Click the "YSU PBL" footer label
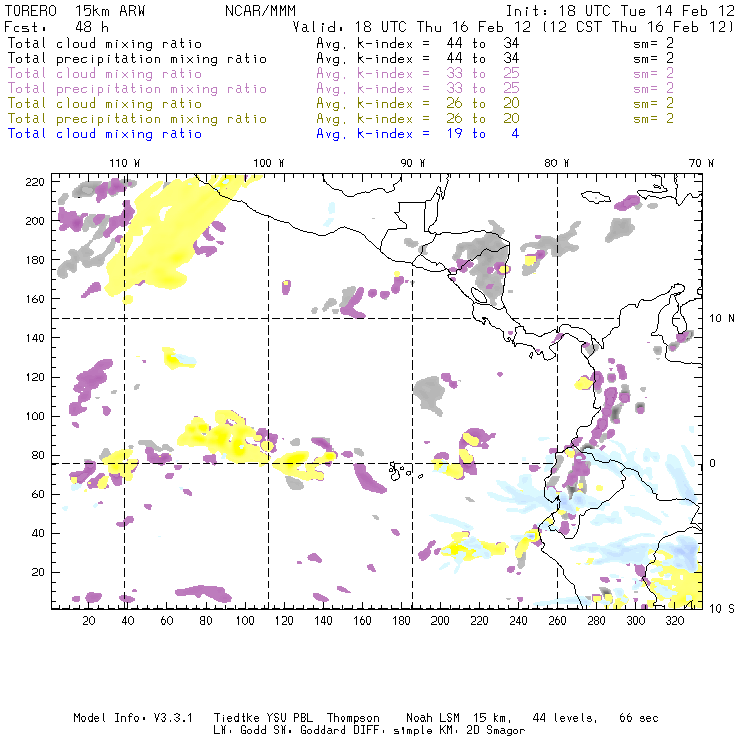 click(x=289, y=718)
